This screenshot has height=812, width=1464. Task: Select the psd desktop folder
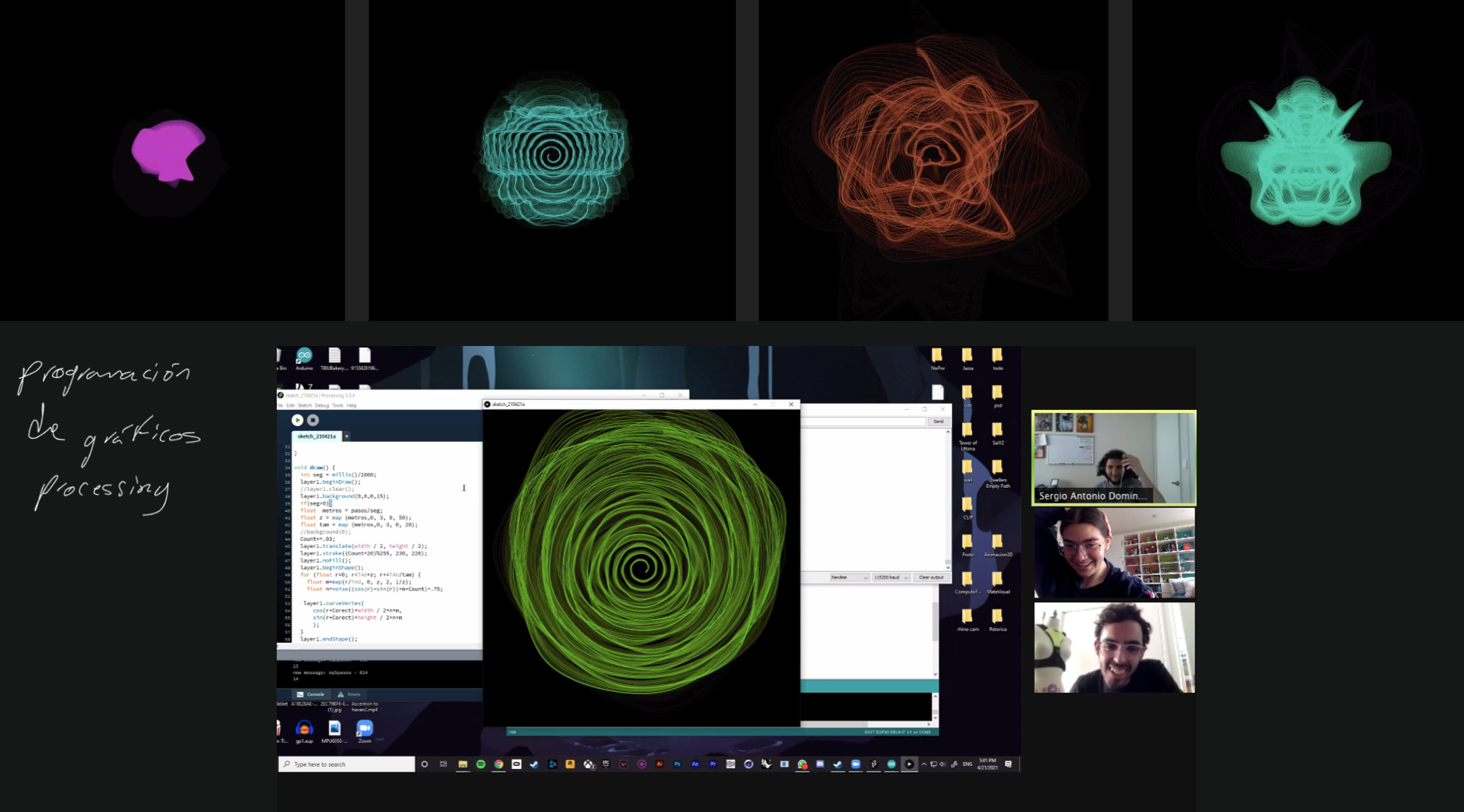click(997, 396)
